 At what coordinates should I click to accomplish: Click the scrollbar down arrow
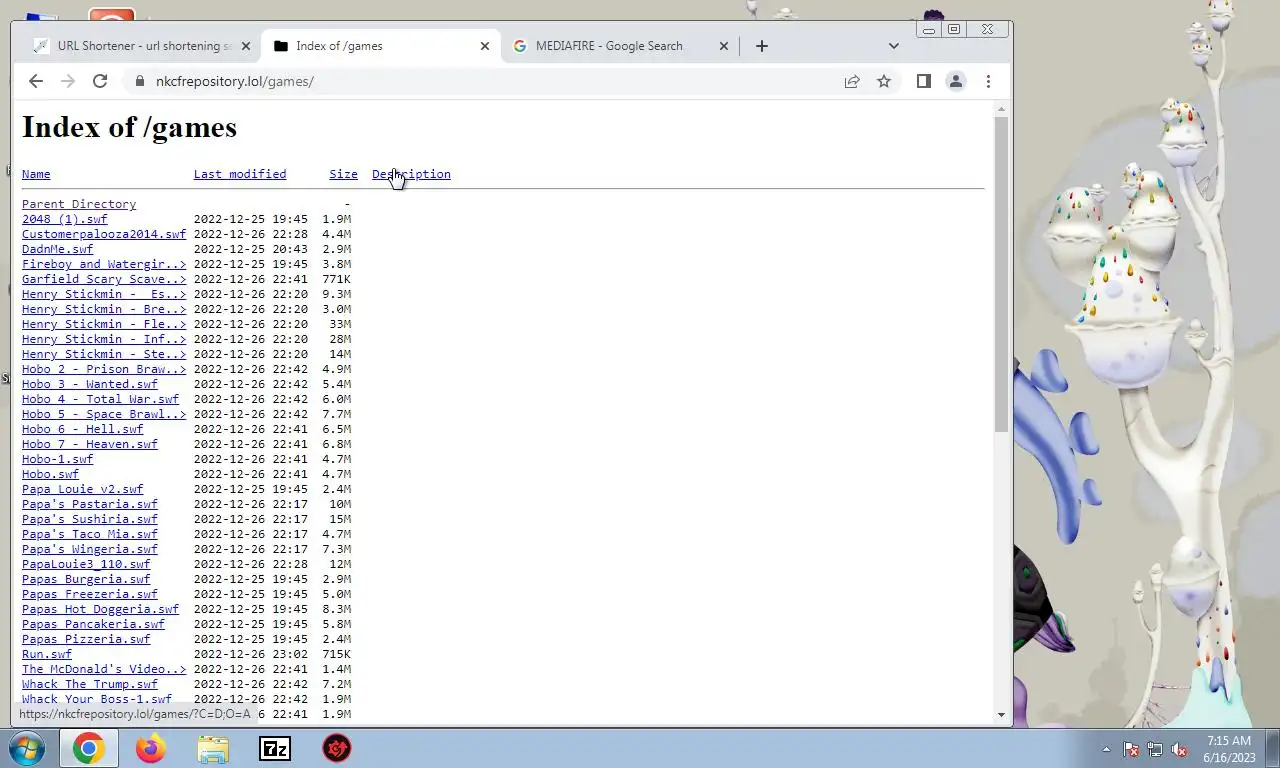[x=1002, y=715]
